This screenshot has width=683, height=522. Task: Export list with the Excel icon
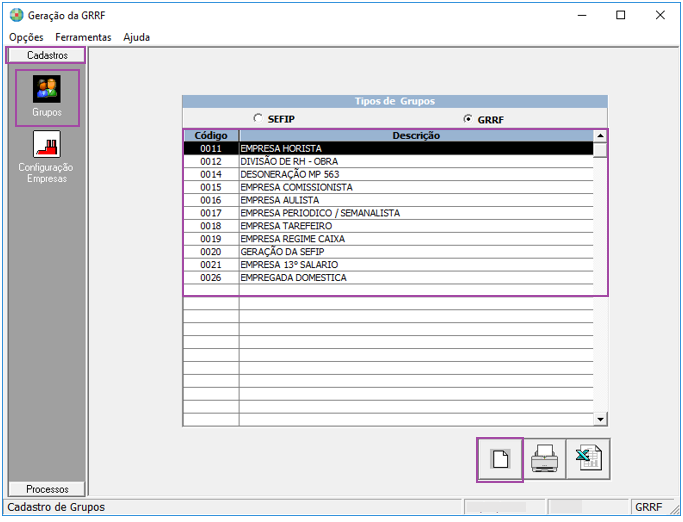click(x=588, y=460)
